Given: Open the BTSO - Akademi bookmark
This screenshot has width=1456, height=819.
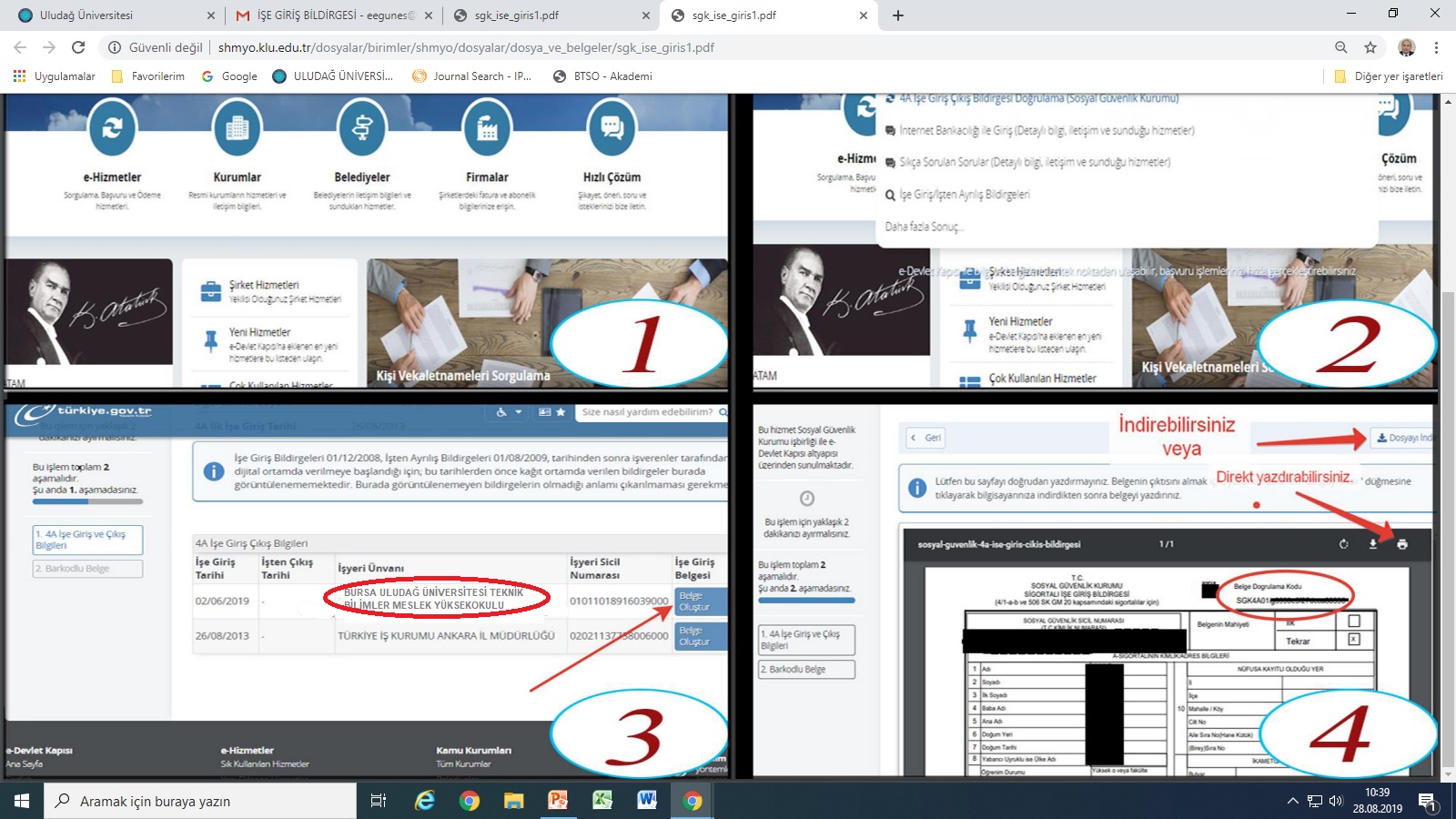Looking at the screenshot, I should click(x=602, y=76).
